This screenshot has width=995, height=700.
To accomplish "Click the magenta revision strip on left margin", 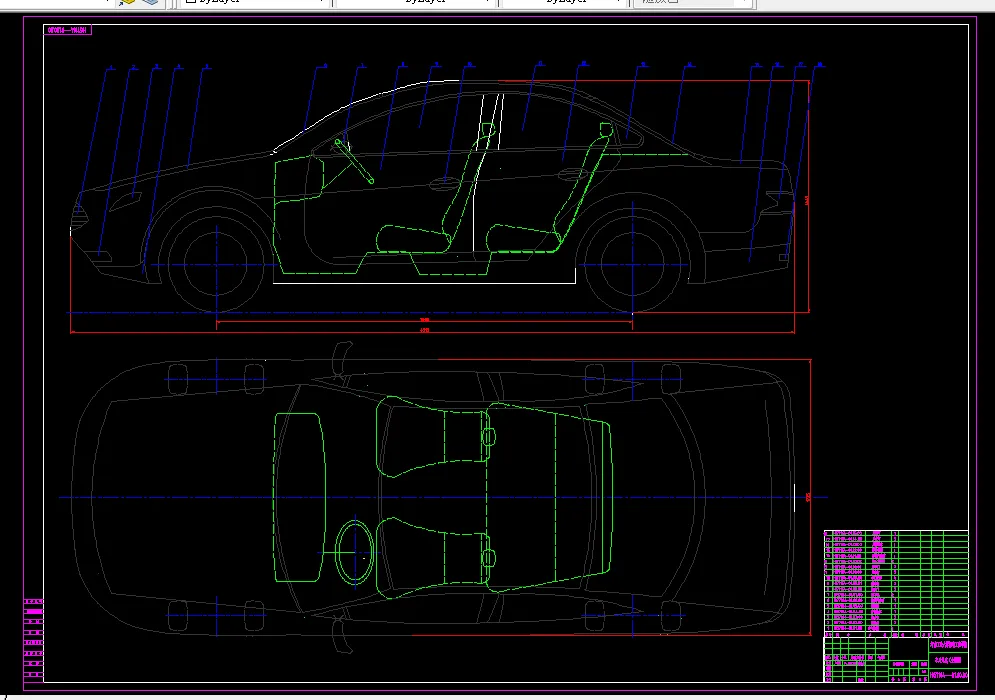I will pos(34,638).
